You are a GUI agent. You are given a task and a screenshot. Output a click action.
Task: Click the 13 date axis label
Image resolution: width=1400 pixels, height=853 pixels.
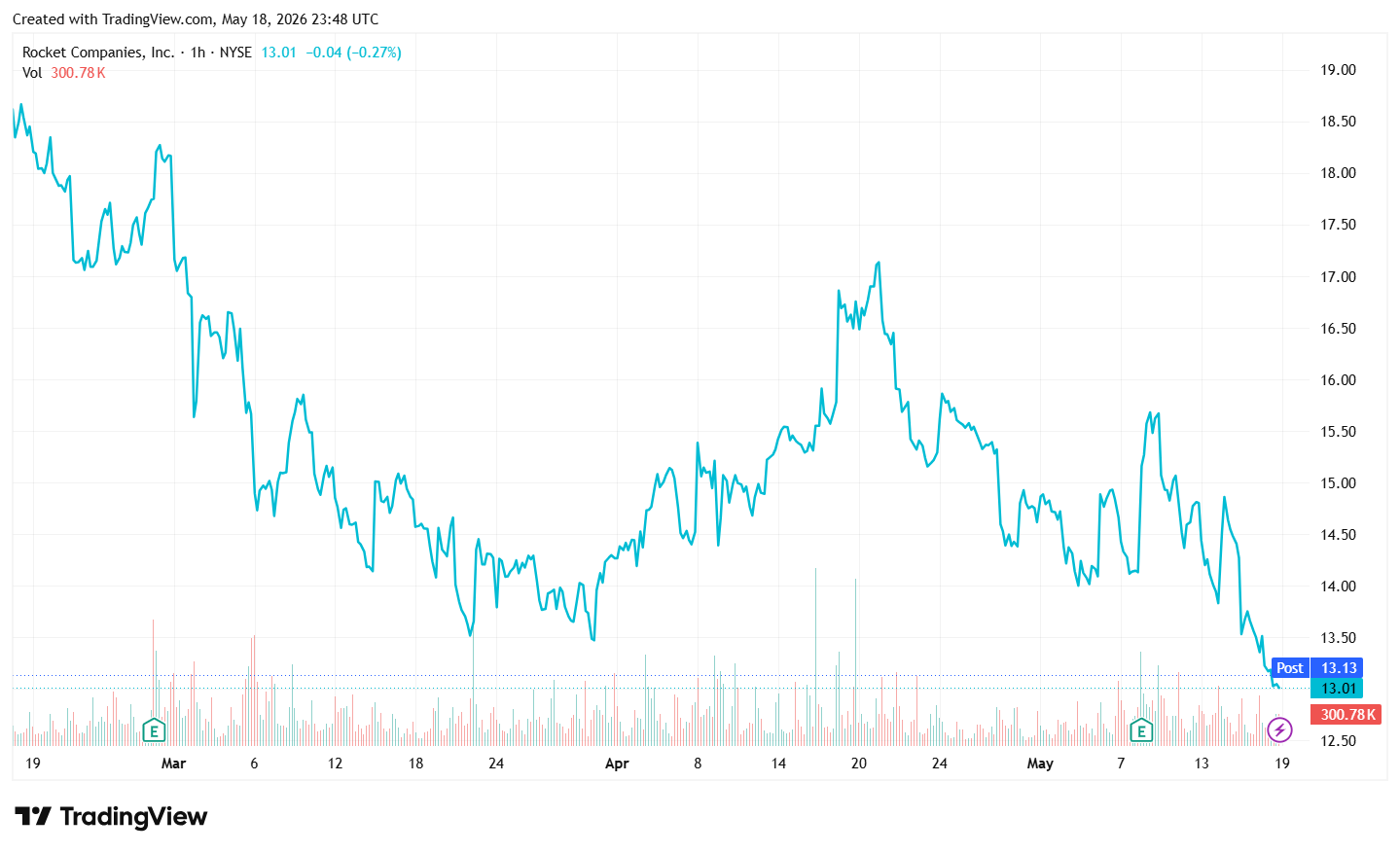click(1202, 764)
